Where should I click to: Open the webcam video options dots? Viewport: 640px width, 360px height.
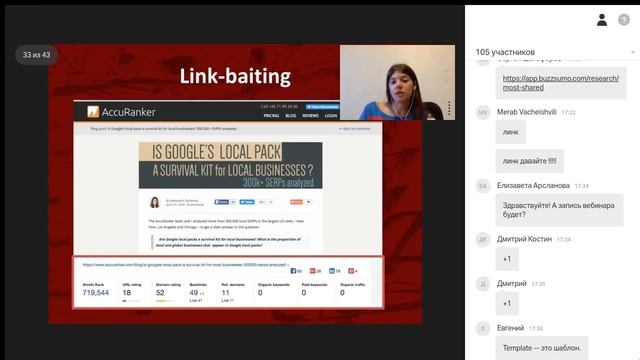tap(449, 108)
